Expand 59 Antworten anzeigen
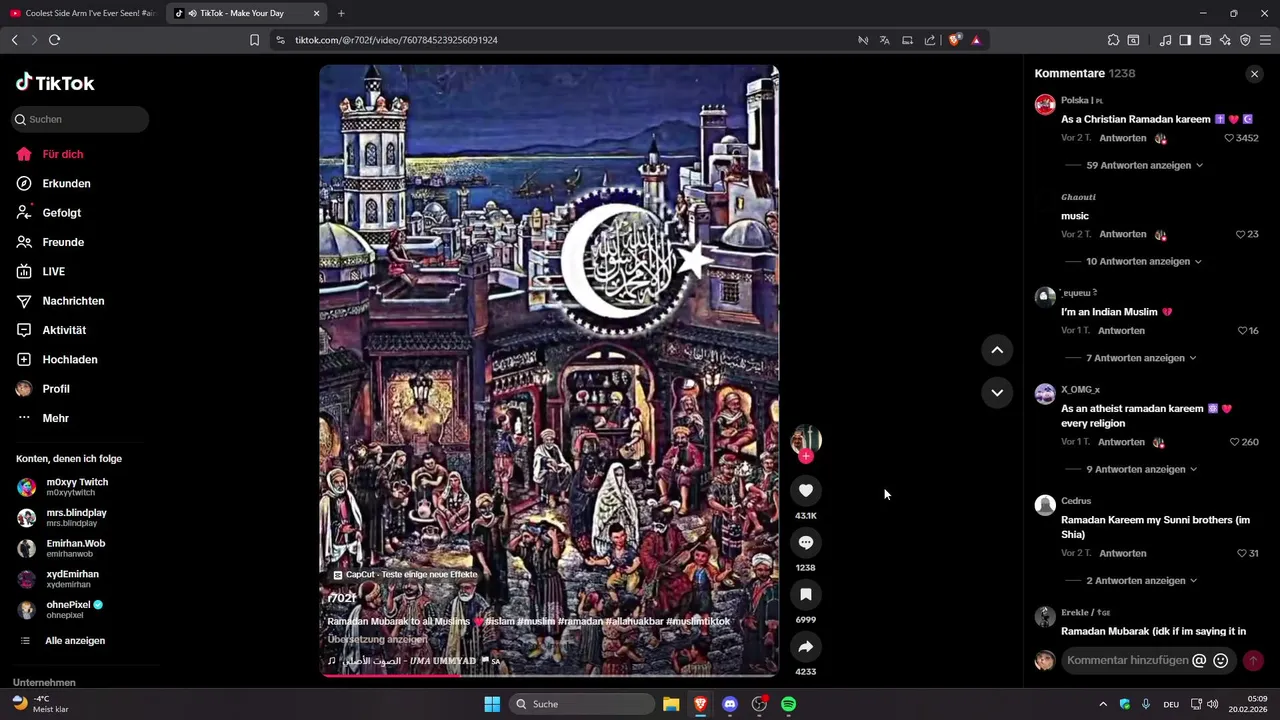This screenshot has height=720, width=1280. 1144,165
